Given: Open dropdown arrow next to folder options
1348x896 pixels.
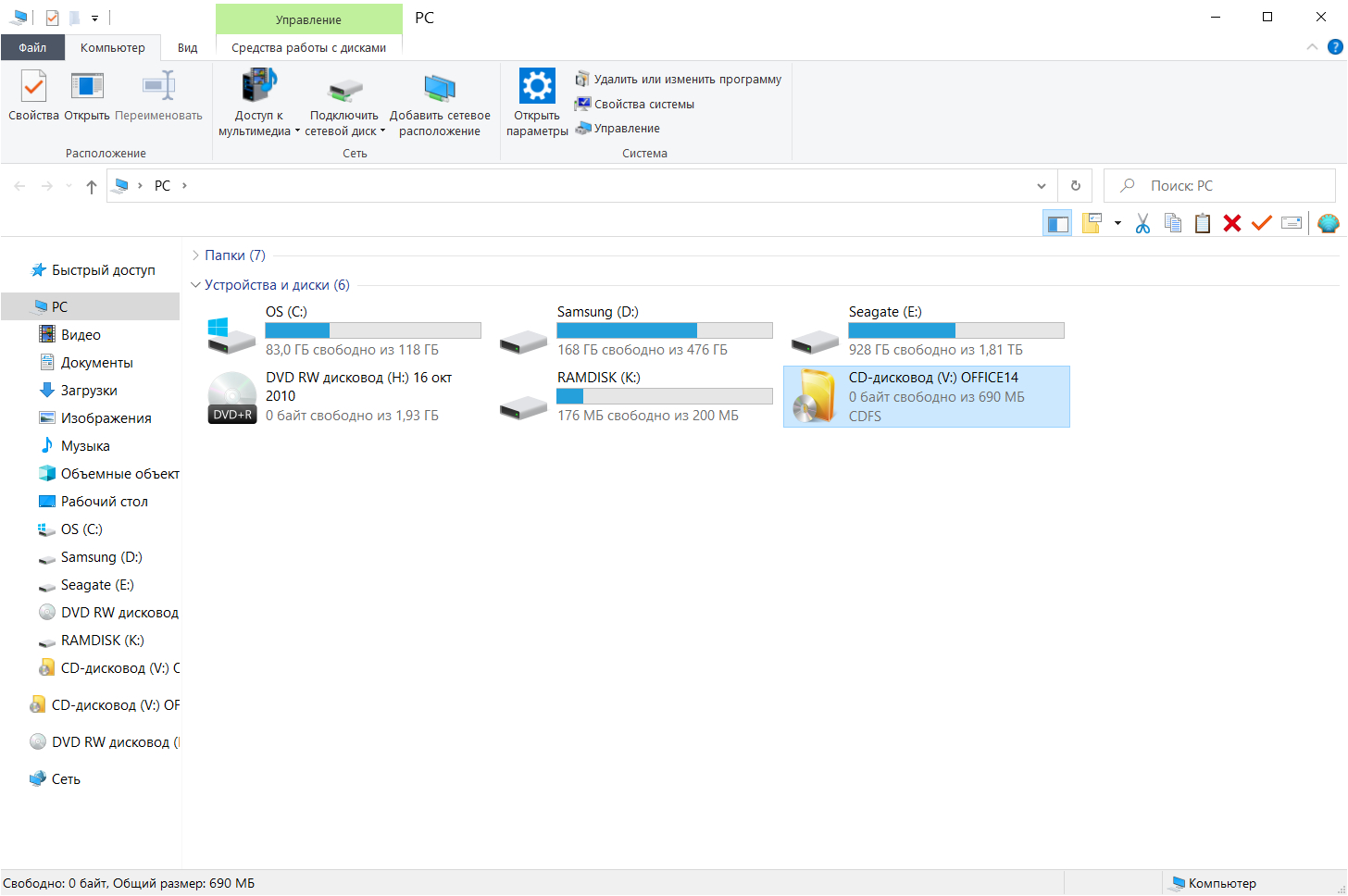Looking at the screenshot, I should pos(1117,223).
